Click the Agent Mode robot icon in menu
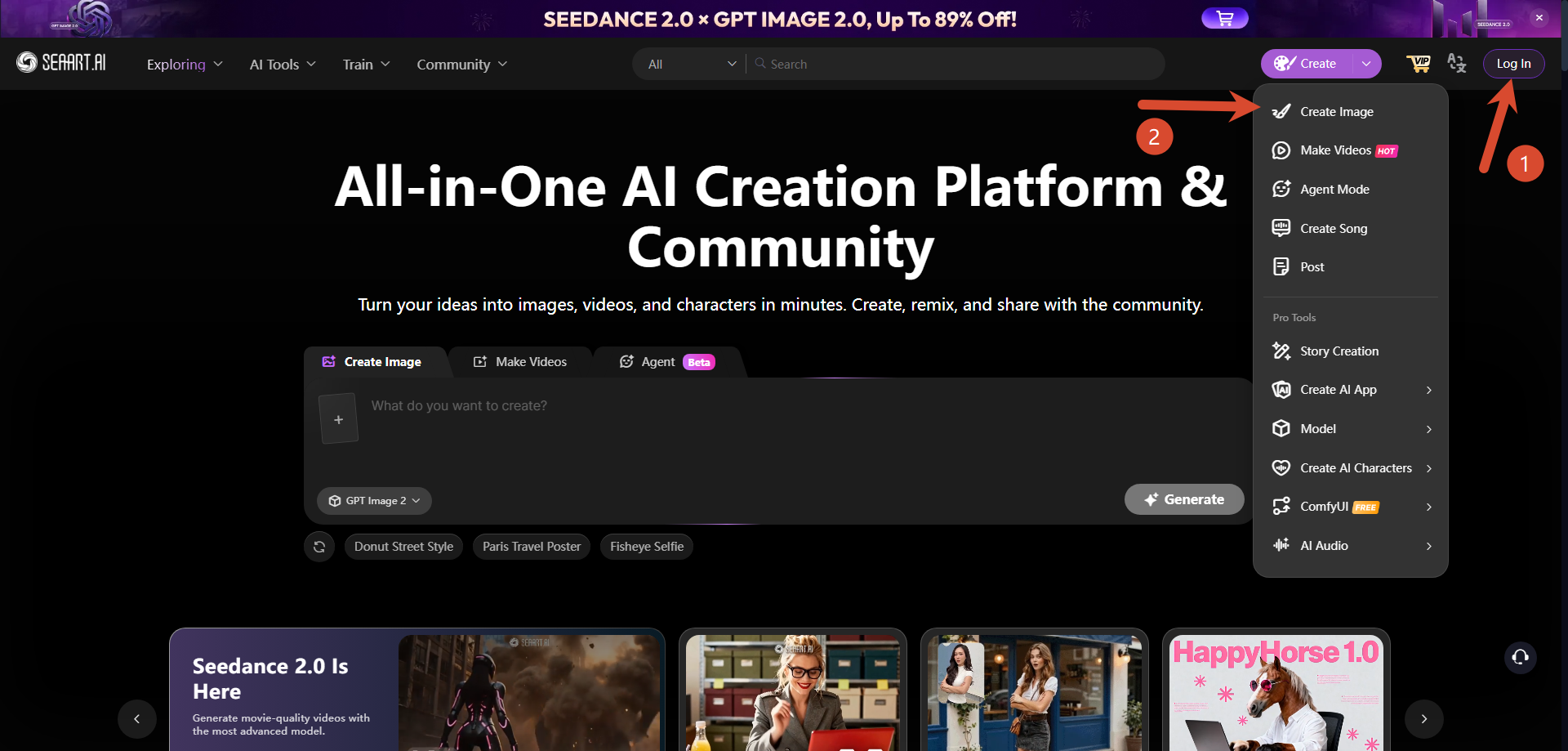Screen dimensions: 1568x751 1281,190
